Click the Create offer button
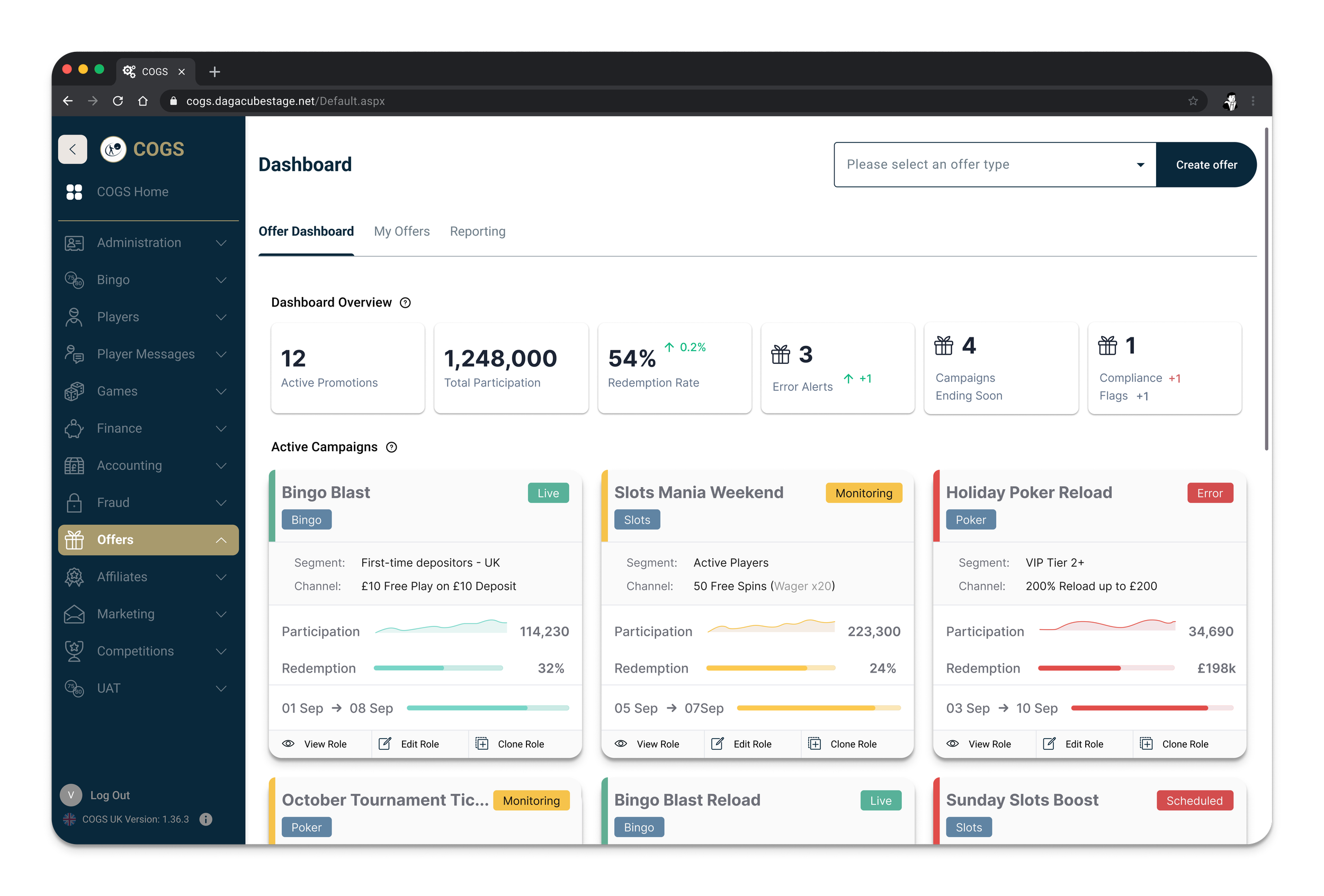The height and width of the screenshot is (896, 1324). pos(1206,165)
